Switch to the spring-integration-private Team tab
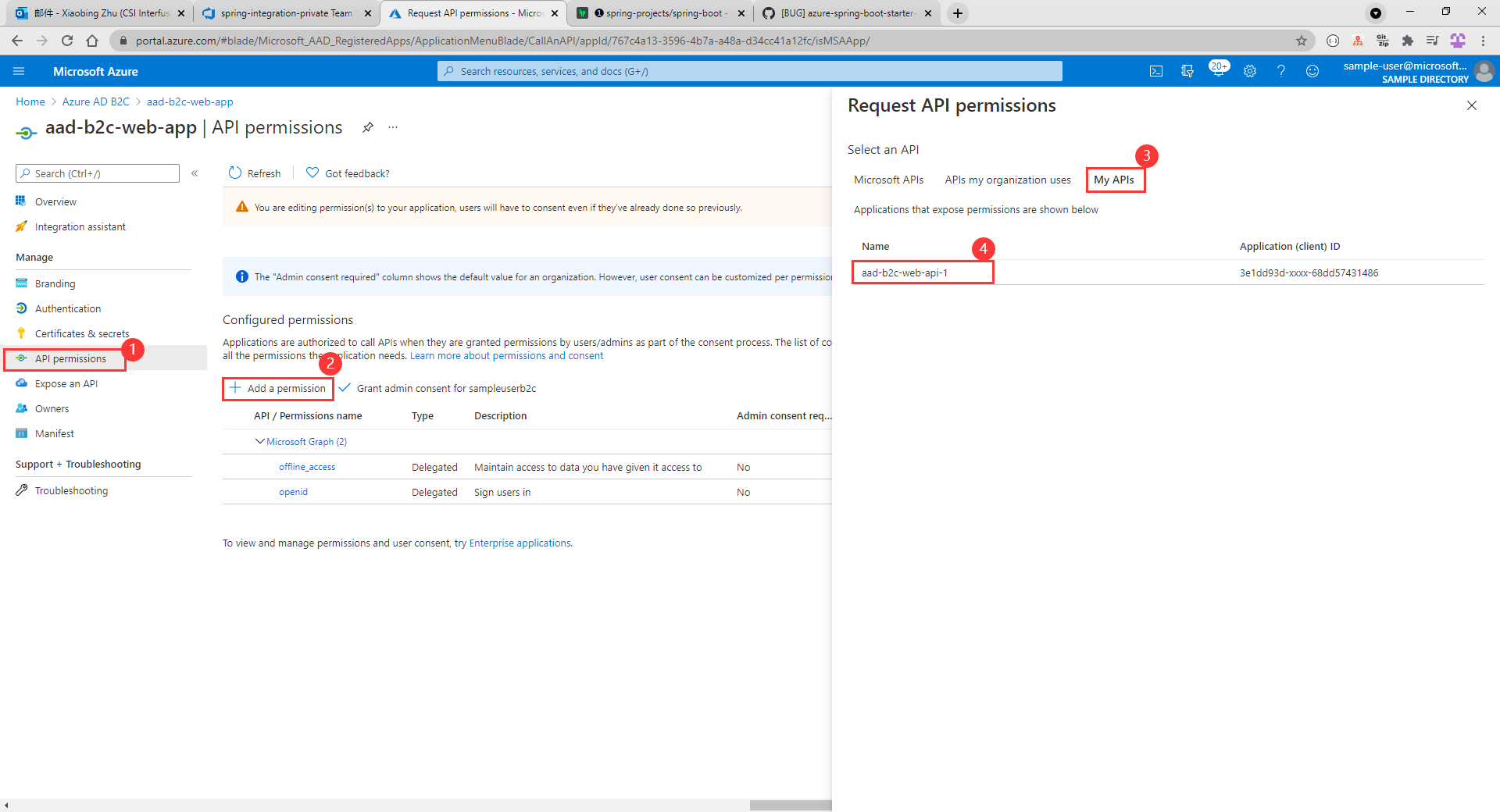Screen dimensions: 1500x812 (x=286, y=13)
